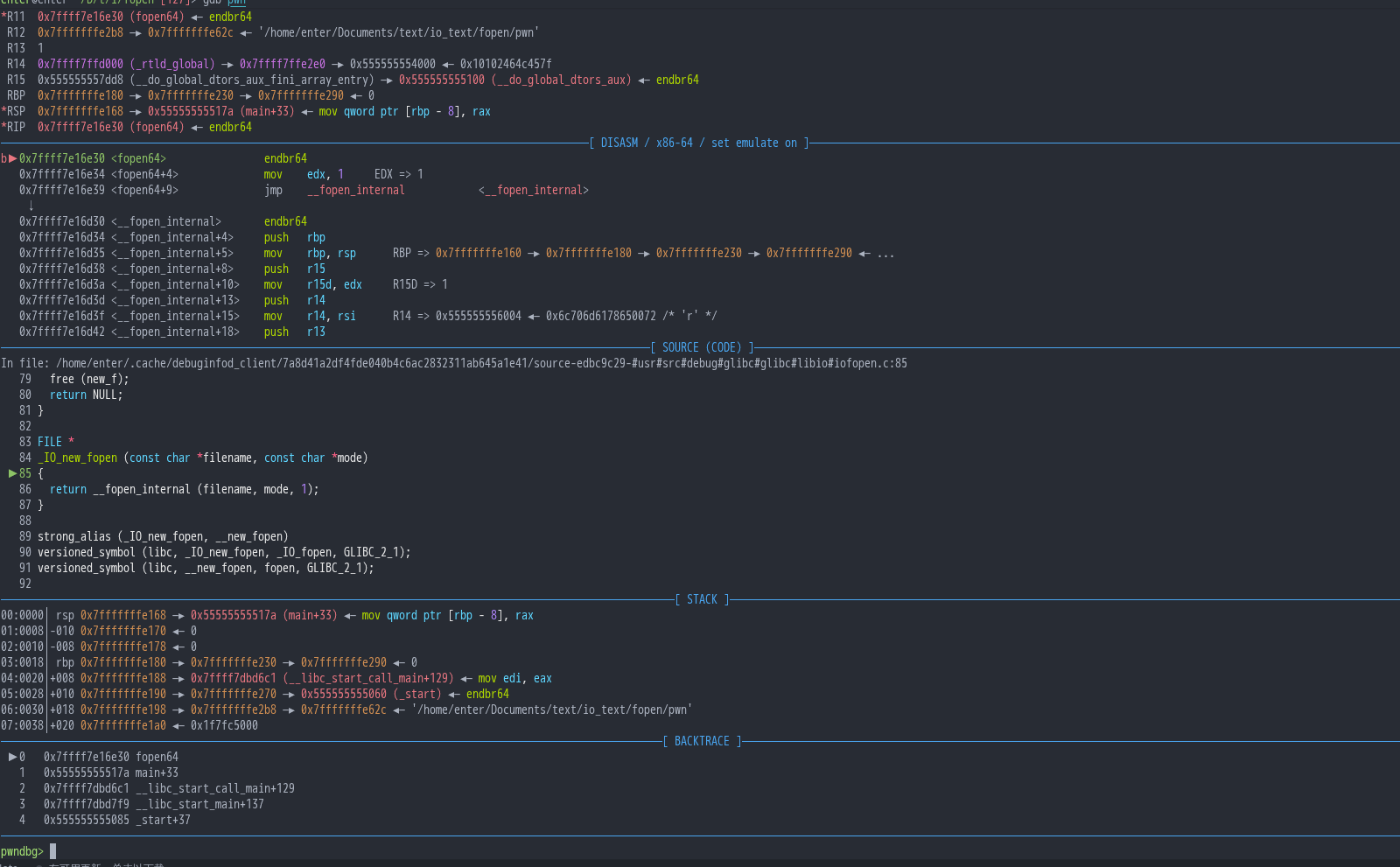Click __do_global_dtors_aux_fini_array_entry in R15 row
Viewport: 1400px width, 867px height.
(252, 80)
